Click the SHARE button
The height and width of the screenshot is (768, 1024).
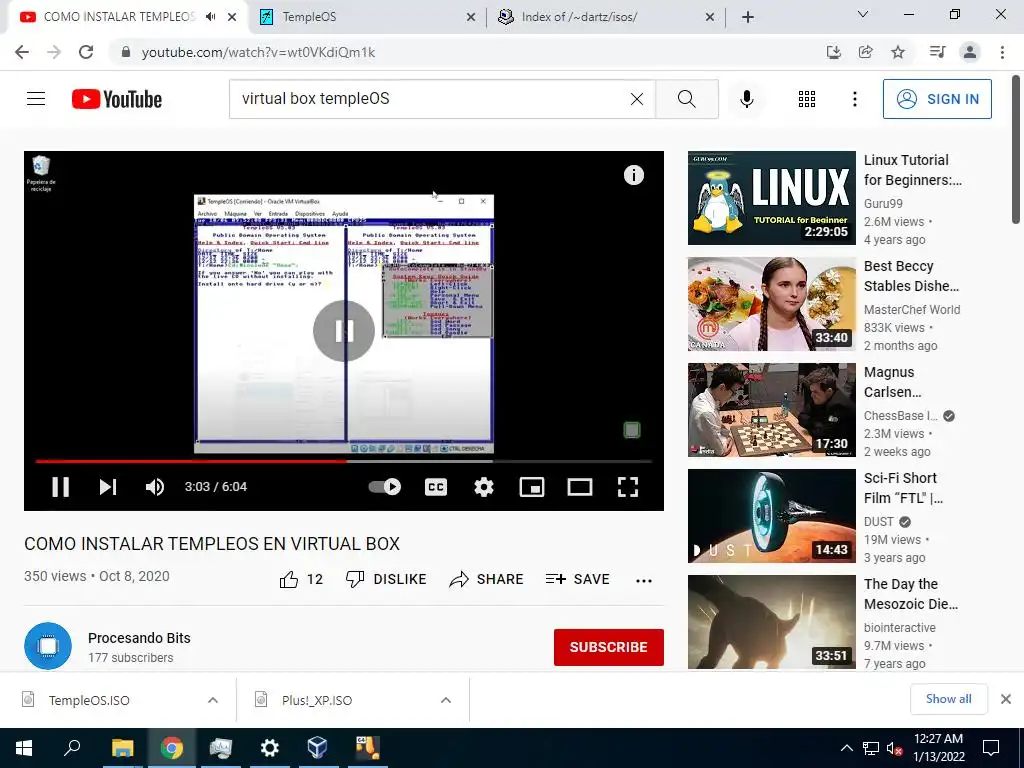[487, 579]
